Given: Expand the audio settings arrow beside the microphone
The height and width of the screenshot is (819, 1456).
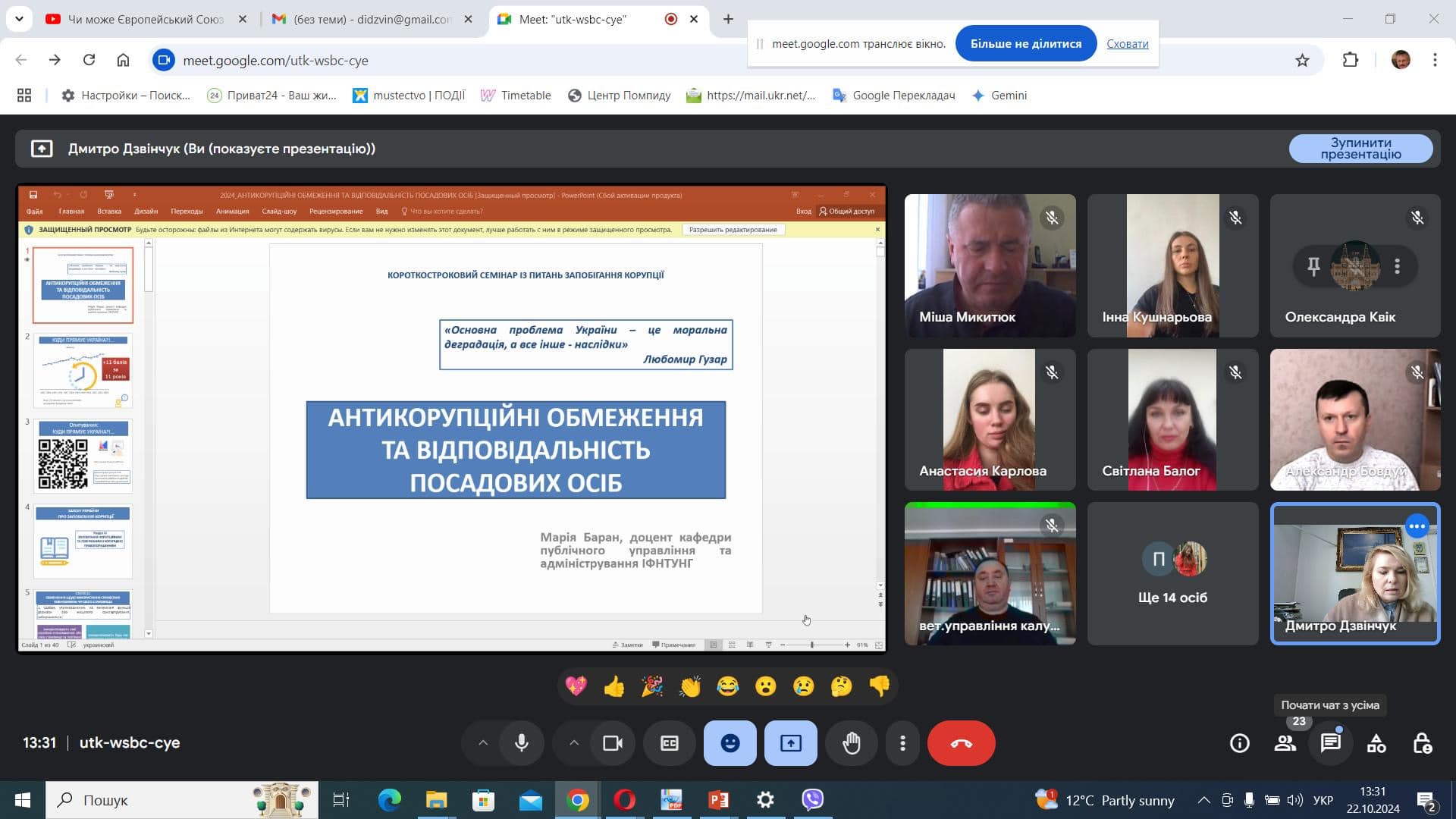Looking at the screenshot, I should point(483,743).
